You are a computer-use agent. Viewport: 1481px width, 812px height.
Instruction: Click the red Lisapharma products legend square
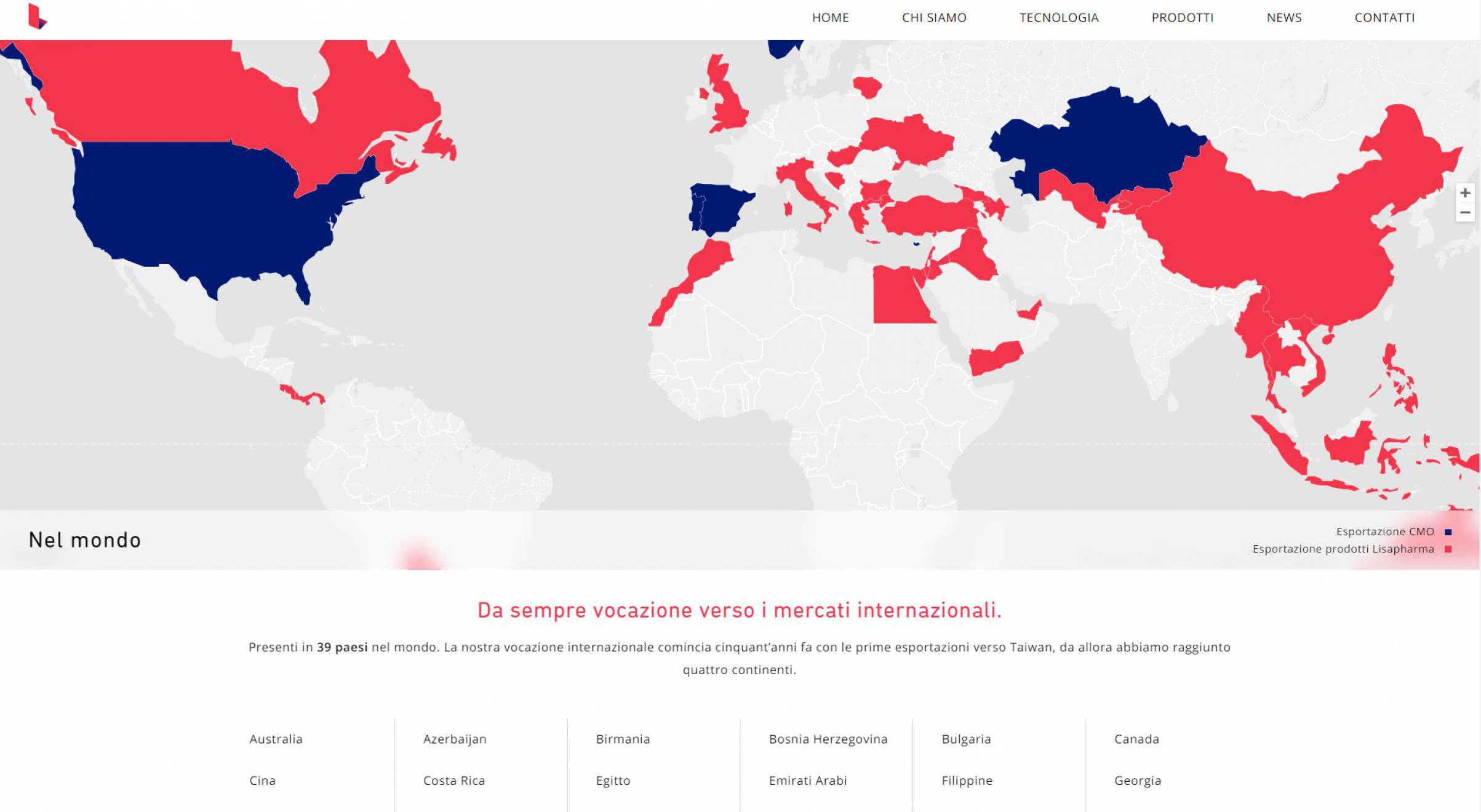pos(1448,549)
